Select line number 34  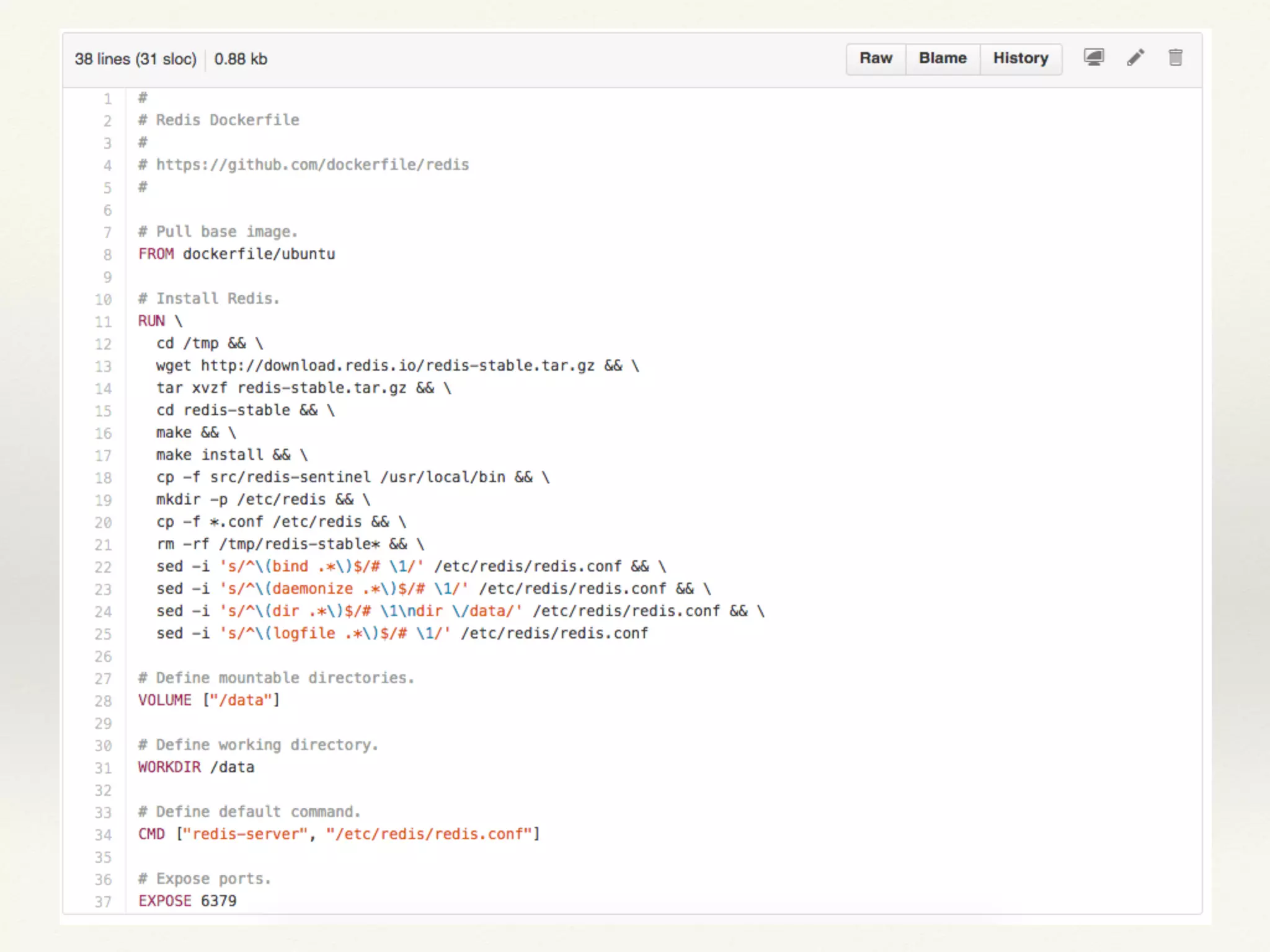tap(103, 835)
